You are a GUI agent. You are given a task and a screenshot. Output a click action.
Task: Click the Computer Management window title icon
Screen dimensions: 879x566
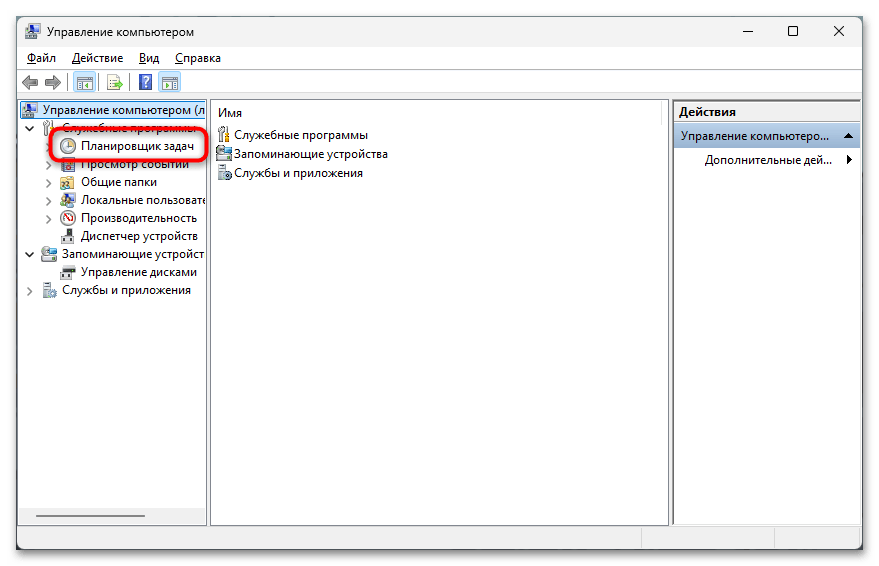[x=33, y=31]
